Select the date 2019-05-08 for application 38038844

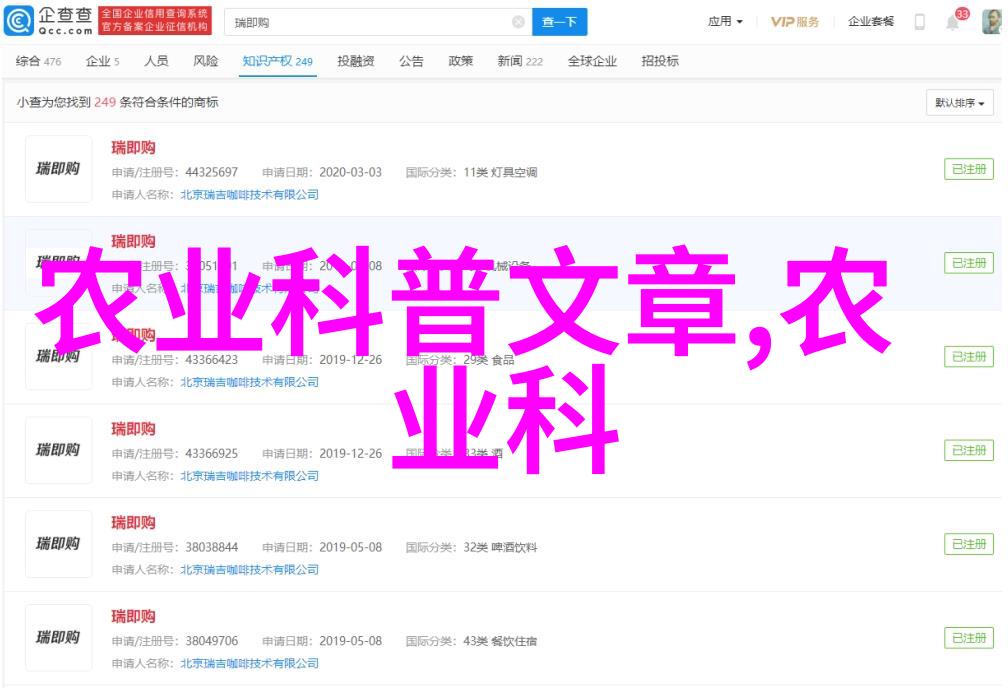point(350,547)
